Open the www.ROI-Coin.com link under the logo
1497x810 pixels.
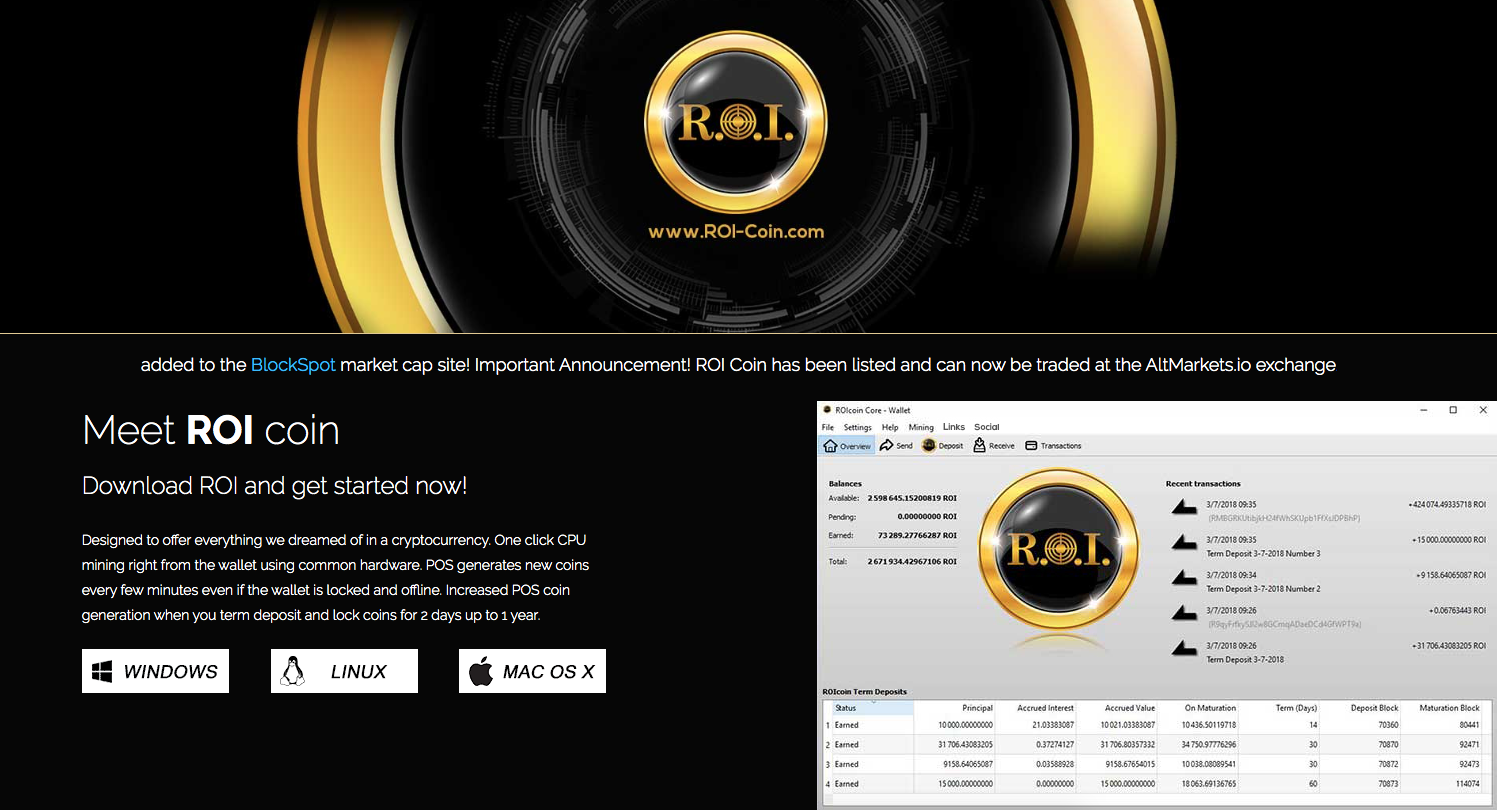[x=736, y=232]
